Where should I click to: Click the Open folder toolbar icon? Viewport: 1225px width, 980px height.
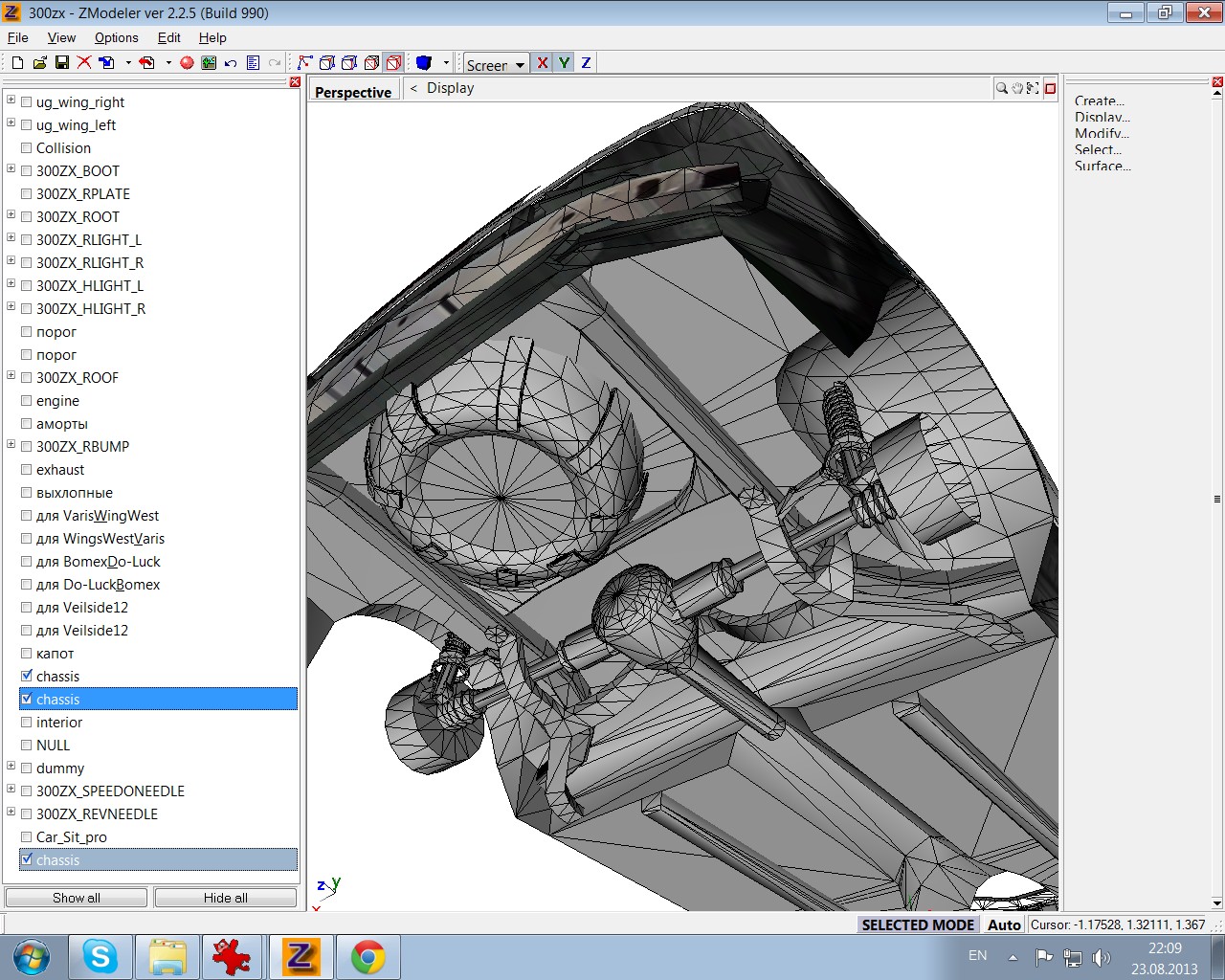point(39,63)
